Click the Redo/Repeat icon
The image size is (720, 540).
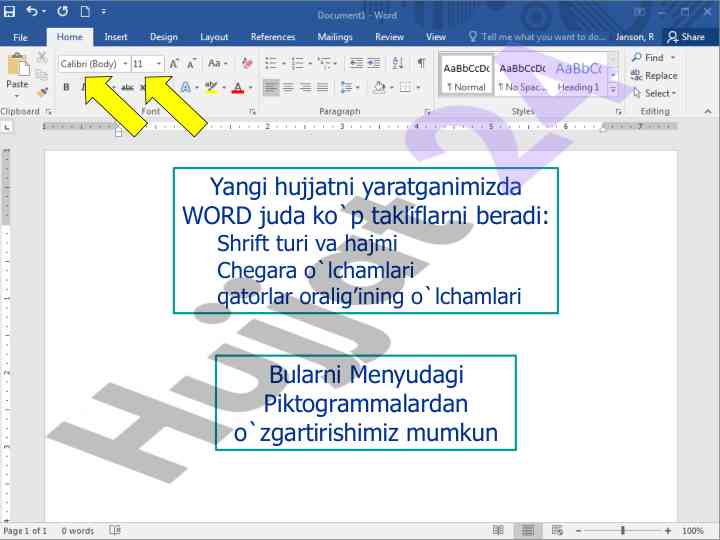pos(62,11)
